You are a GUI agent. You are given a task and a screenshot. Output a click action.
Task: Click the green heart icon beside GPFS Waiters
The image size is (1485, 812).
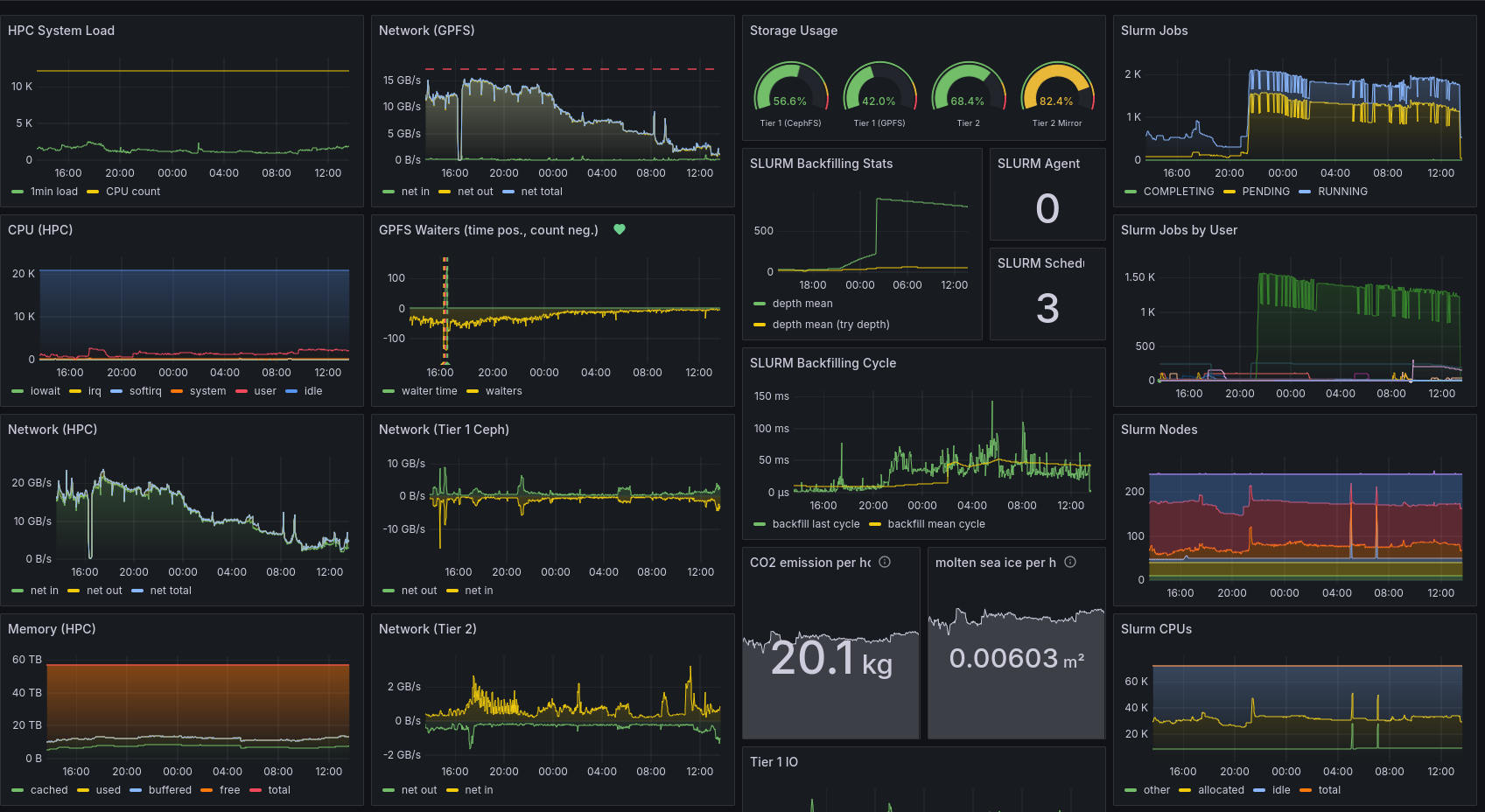click(x=620, y=229)
